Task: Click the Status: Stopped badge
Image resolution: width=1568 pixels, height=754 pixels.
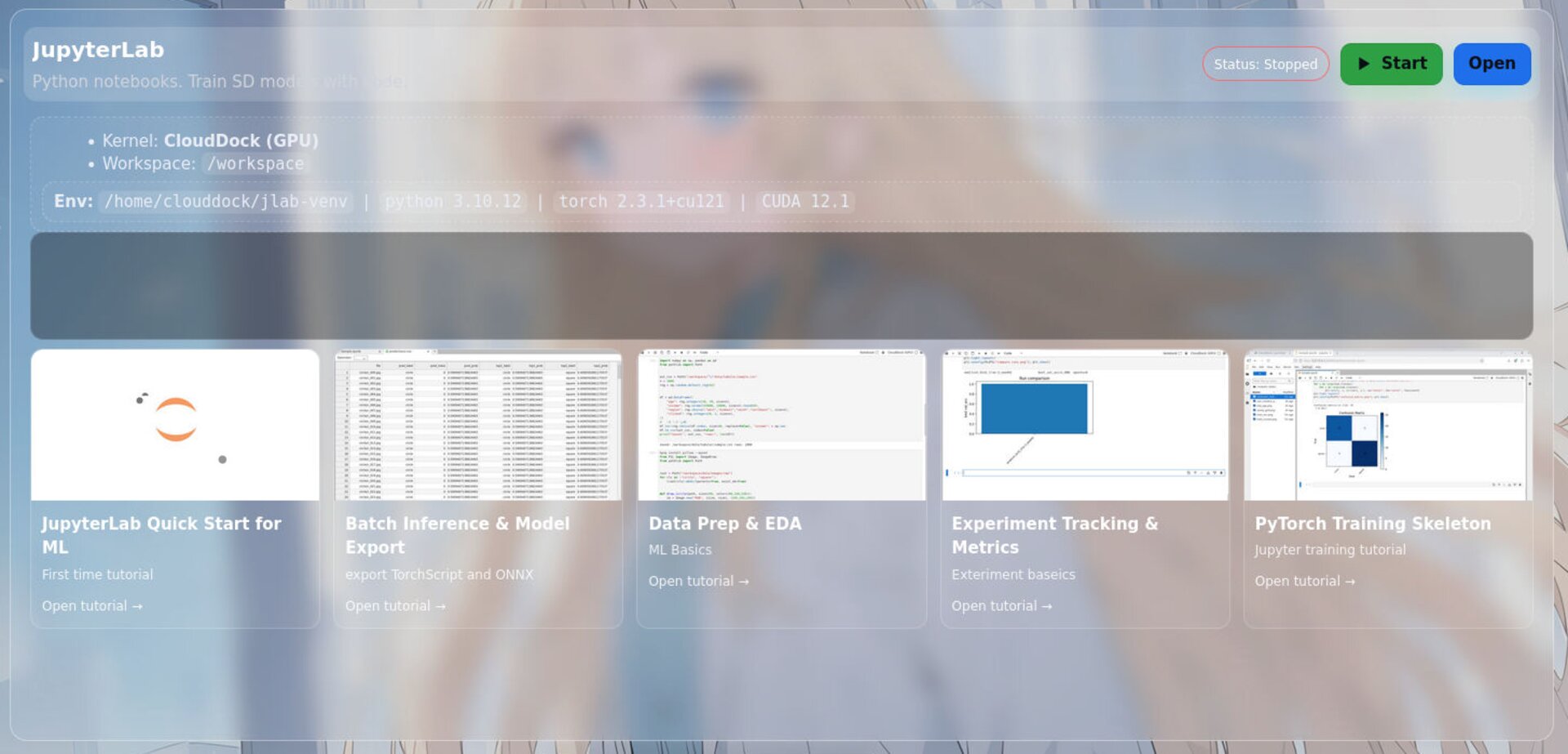Action: (1265, 64)
